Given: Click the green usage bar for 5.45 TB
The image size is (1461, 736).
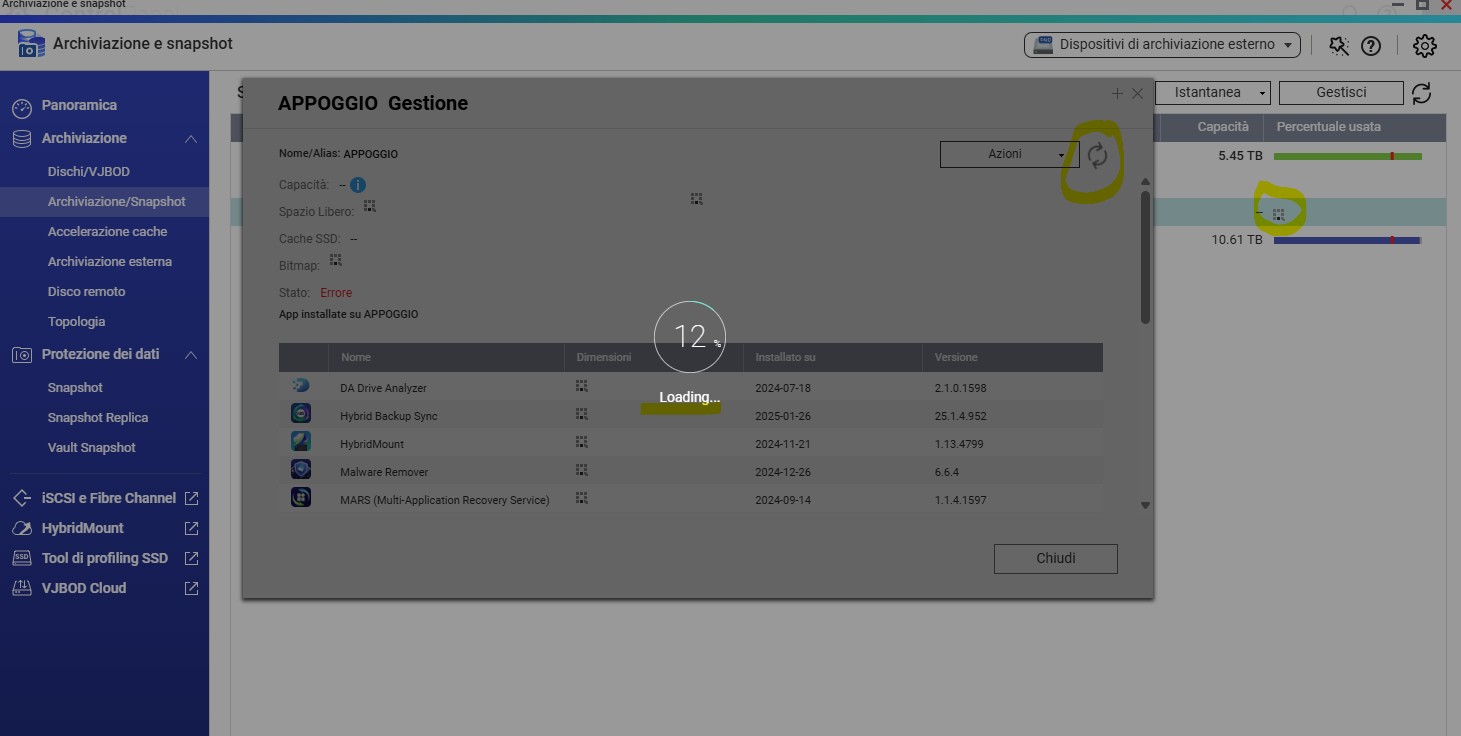Looking at the screenshot, I should (1347, 157).
